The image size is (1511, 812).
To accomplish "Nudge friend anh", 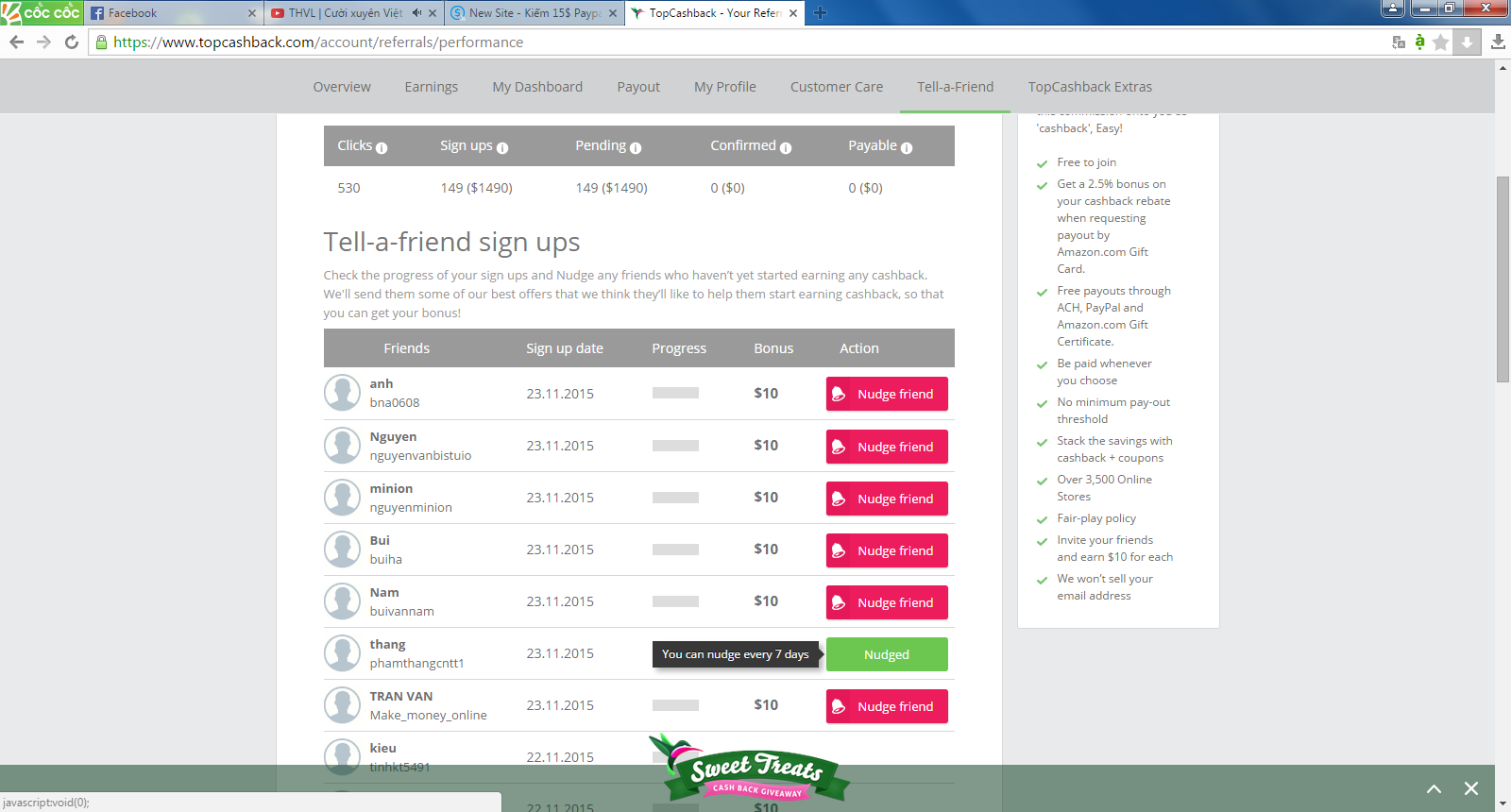I will pos(887,394).
